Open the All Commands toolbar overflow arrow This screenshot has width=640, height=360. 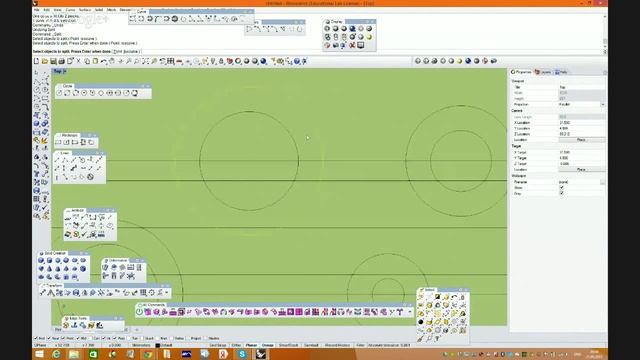(x=410, y=312)
